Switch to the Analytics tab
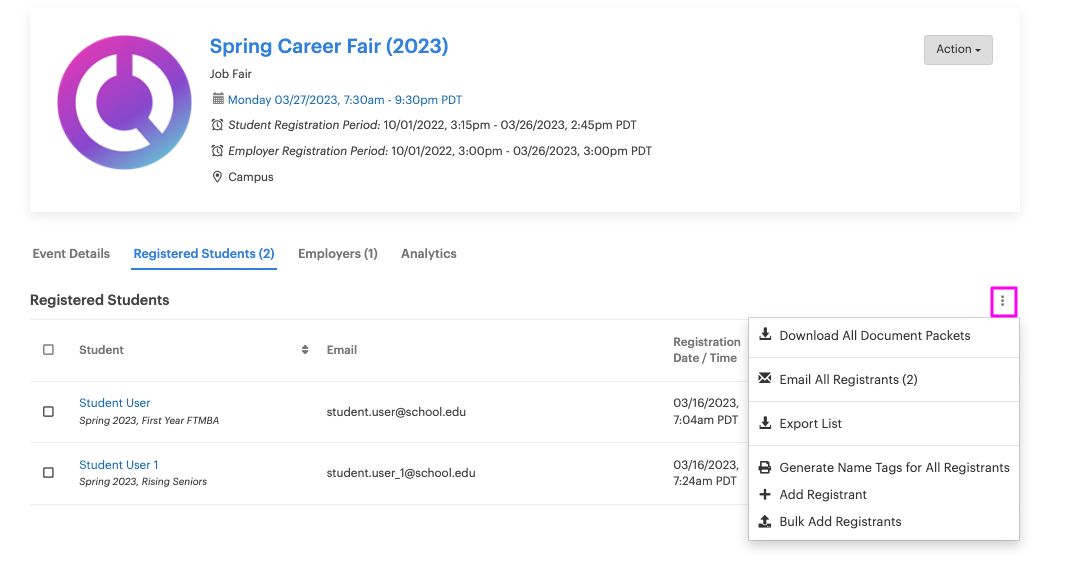Screen dimensions: 1090x567 428,254
